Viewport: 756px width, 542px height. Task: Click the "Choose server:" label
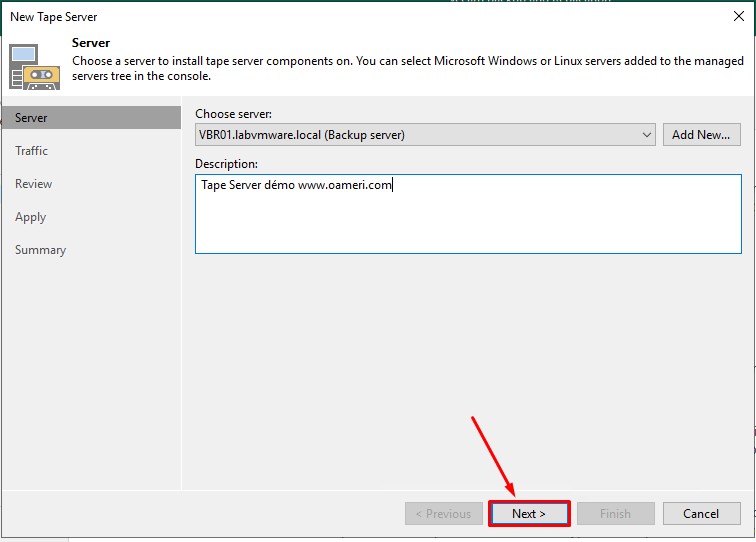[233, 114]
